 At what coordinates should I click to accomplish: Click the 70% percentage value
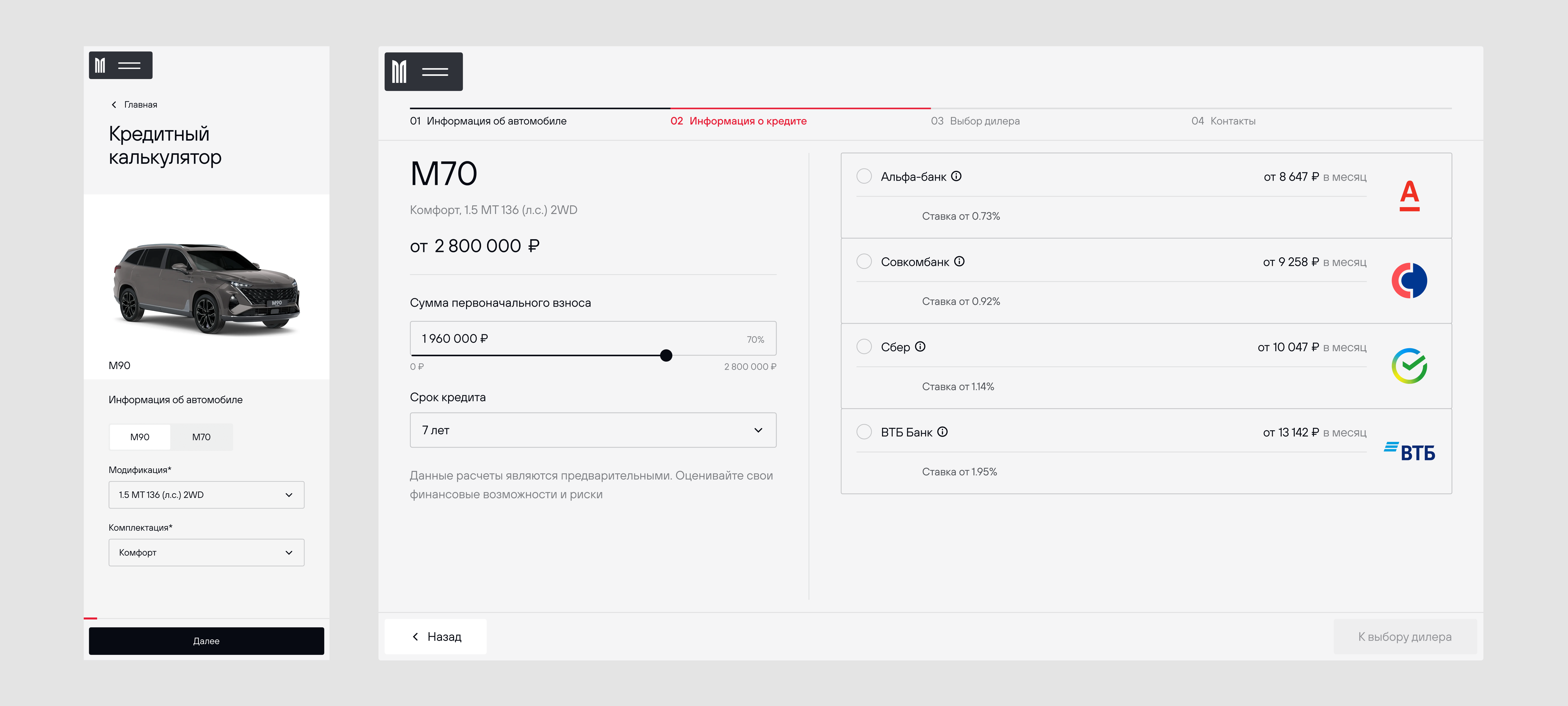pos(755,339)
